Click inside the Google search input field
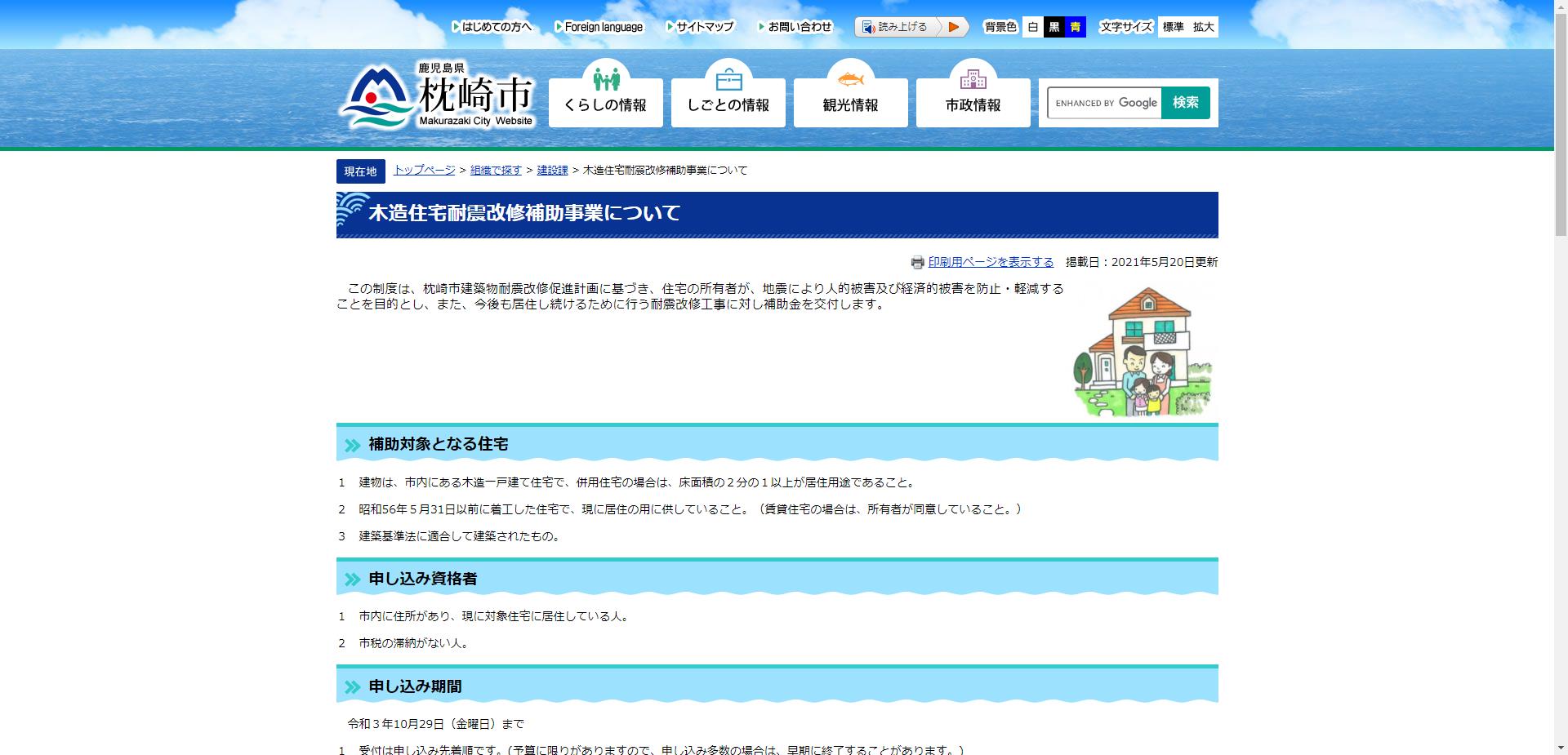Screen dimensions: 1568x755 tap(1107, 103)
